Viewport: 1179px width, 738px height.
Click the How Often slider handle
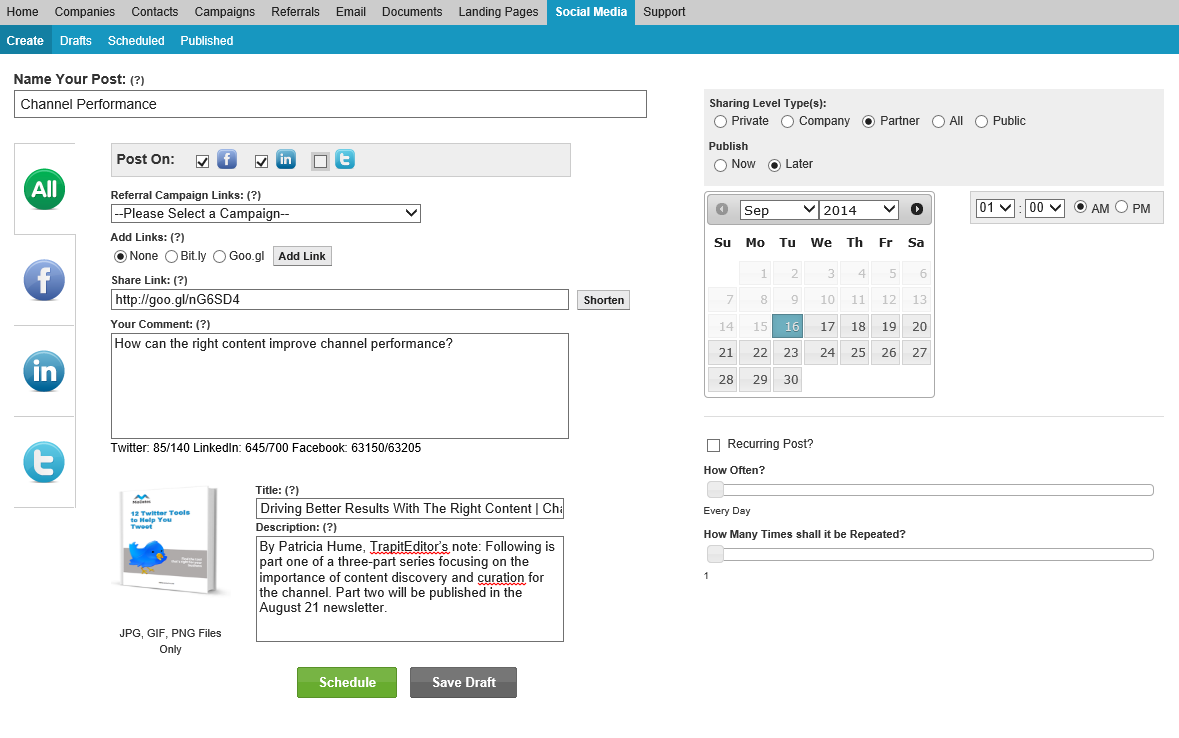click(x=715, y=490)
